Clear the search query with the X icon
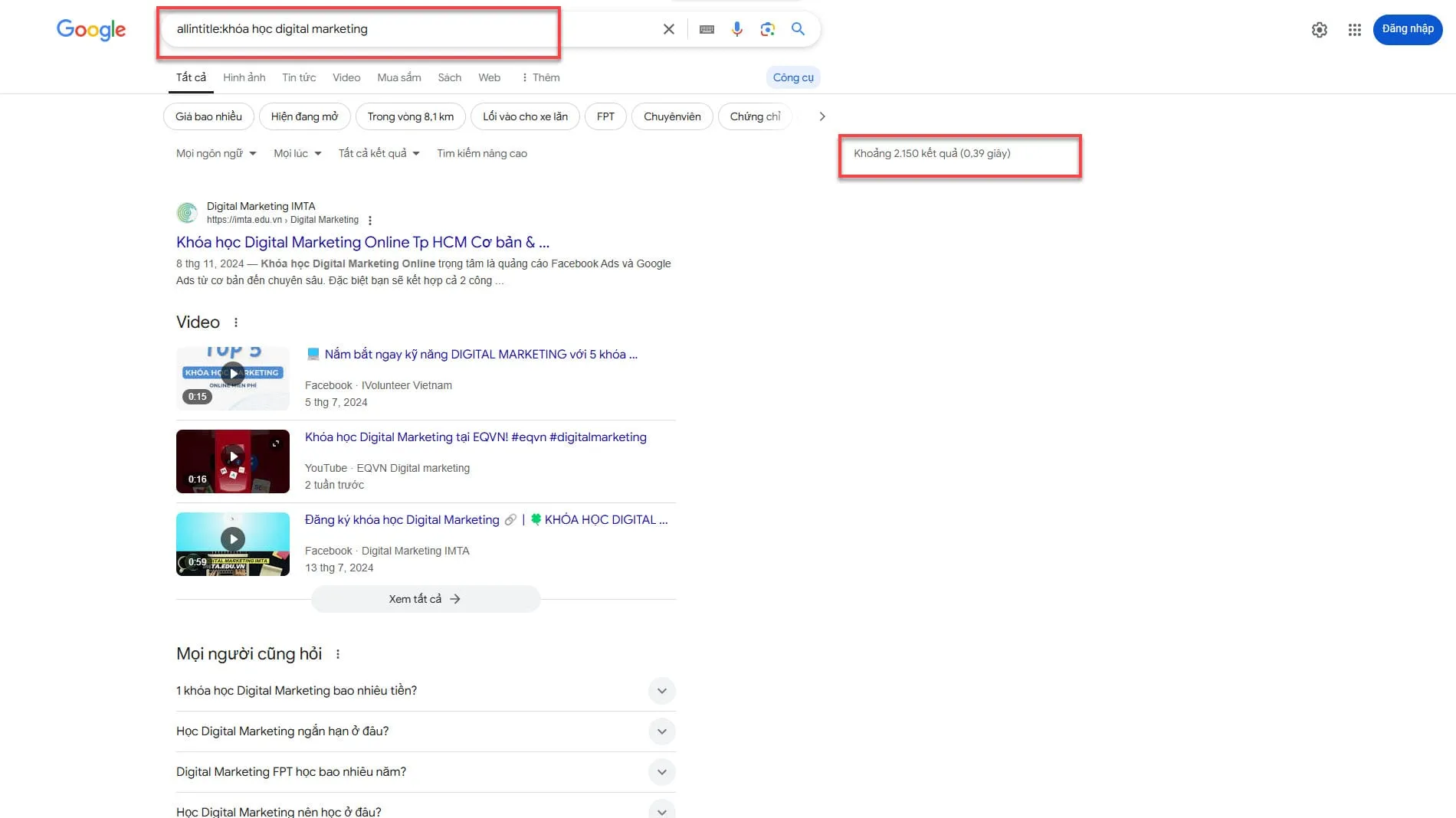This screenshot has height=818, width=1456. pos(667,28)
